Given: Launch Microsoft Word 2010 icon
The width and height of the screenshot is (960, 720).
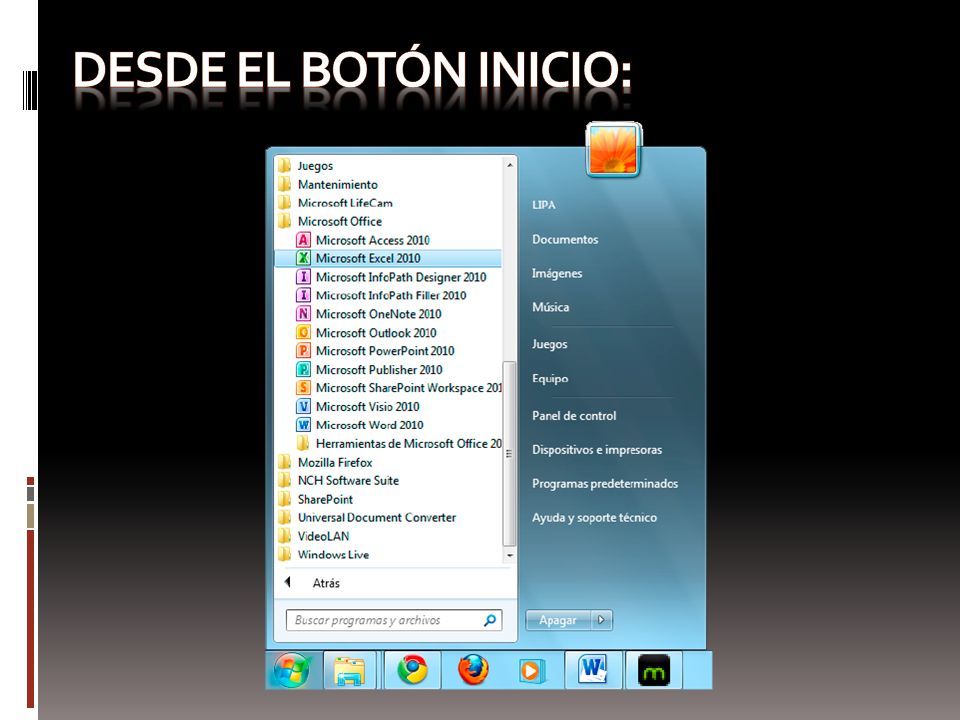Looking at the screenshot, I should [x=303, y=425].
